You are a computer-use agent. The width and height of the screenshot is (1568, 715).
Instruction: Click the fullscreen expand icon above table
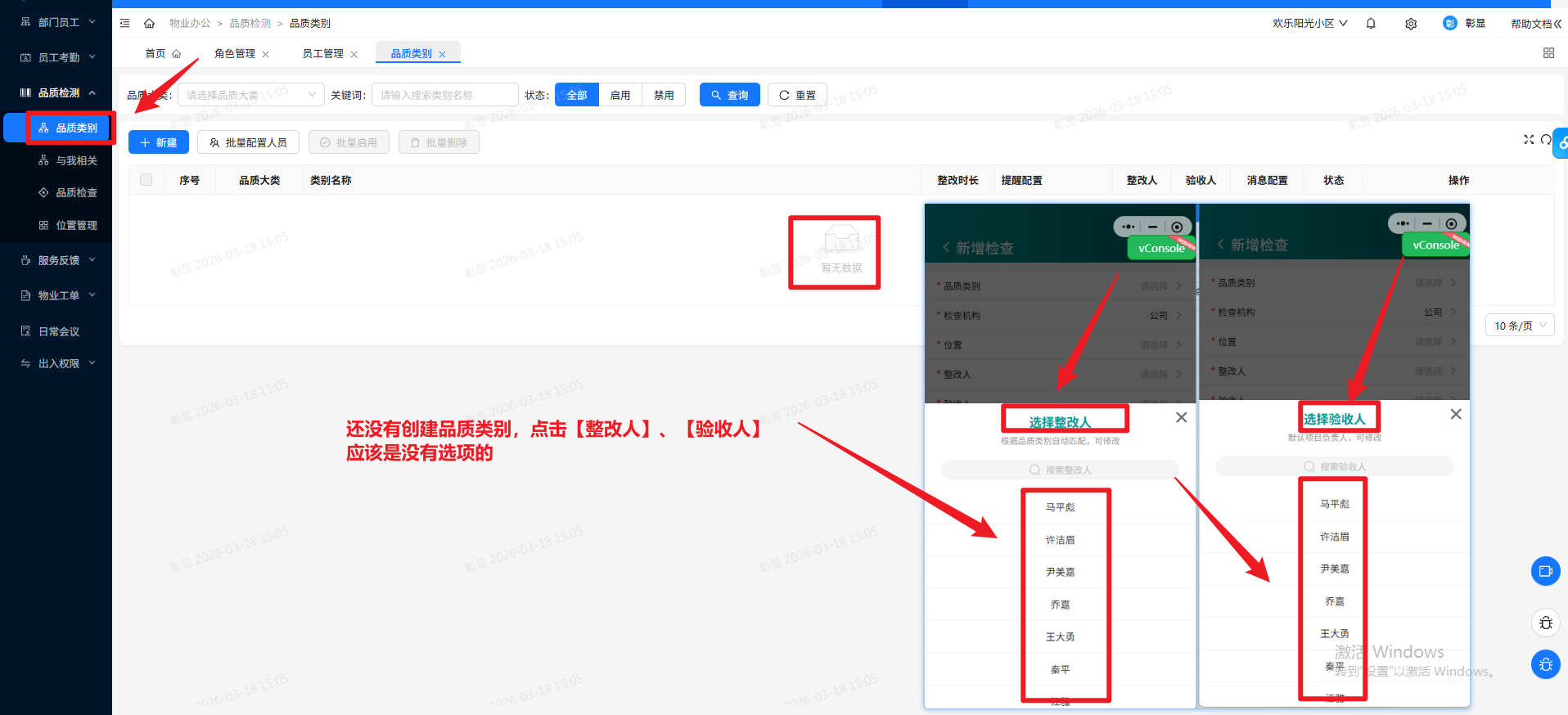point(1528,140)
